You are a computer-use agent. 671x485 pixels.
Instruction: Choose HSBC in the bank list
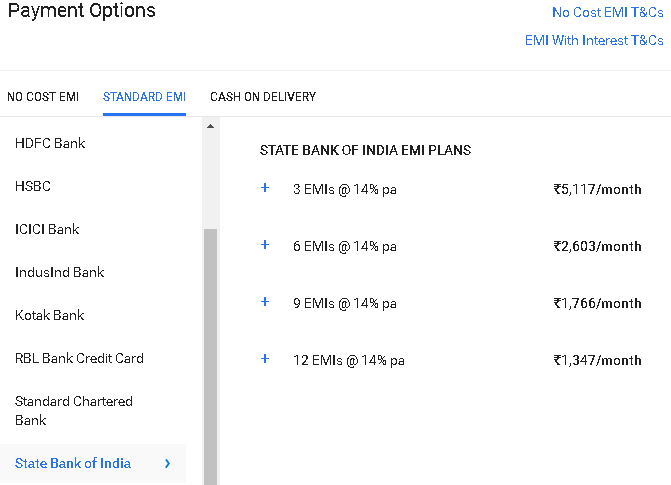pos(33,186)
